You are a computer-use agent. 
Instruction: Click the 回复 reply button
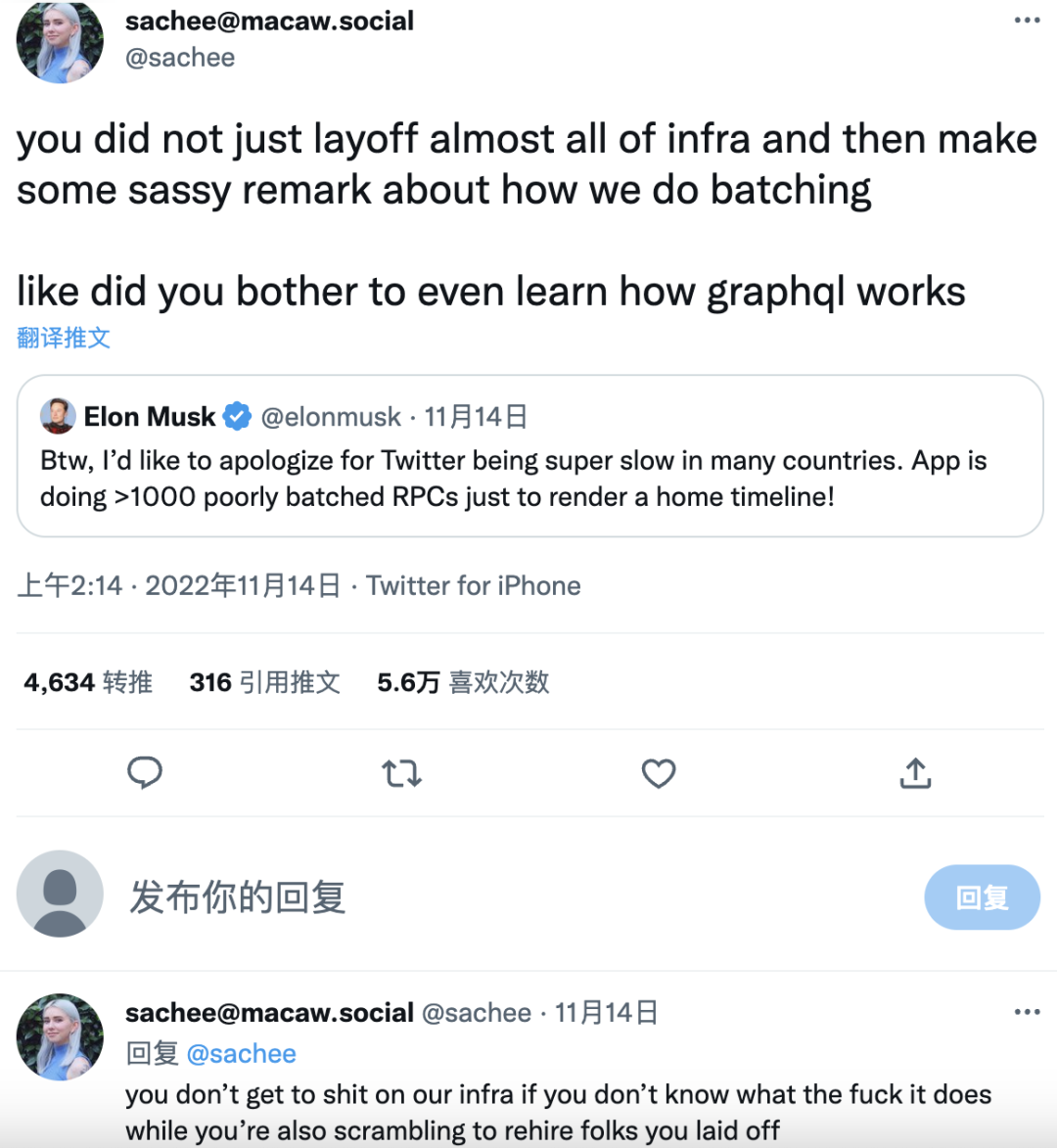click(982, 895)
